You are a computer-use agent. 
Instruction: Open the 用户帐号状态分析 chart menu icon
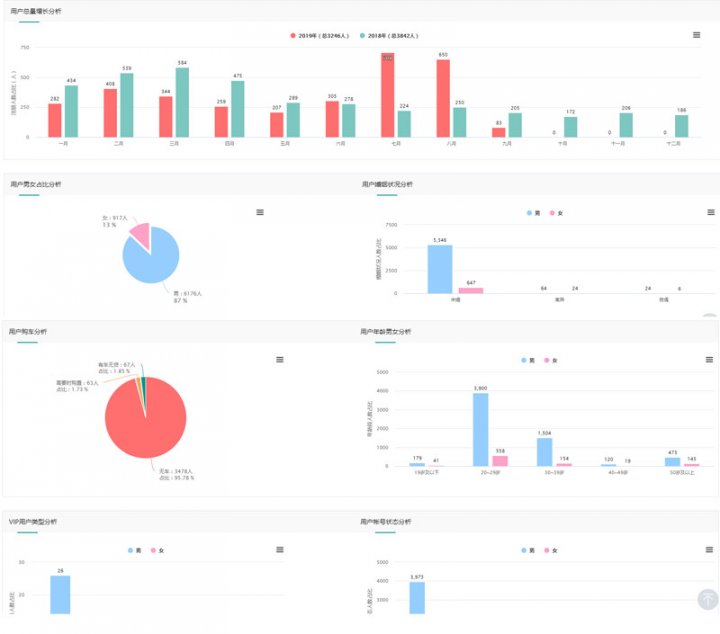pos(709,550)
